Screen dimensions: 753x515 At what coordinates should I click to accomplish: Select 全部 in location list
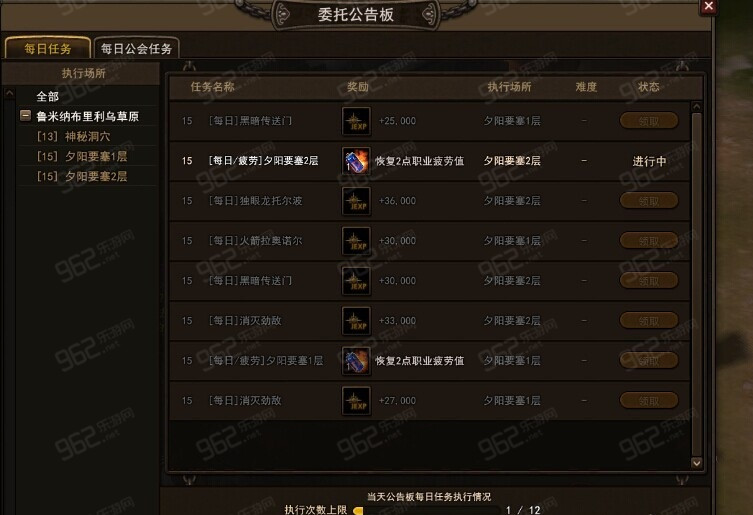click(48, 97)
